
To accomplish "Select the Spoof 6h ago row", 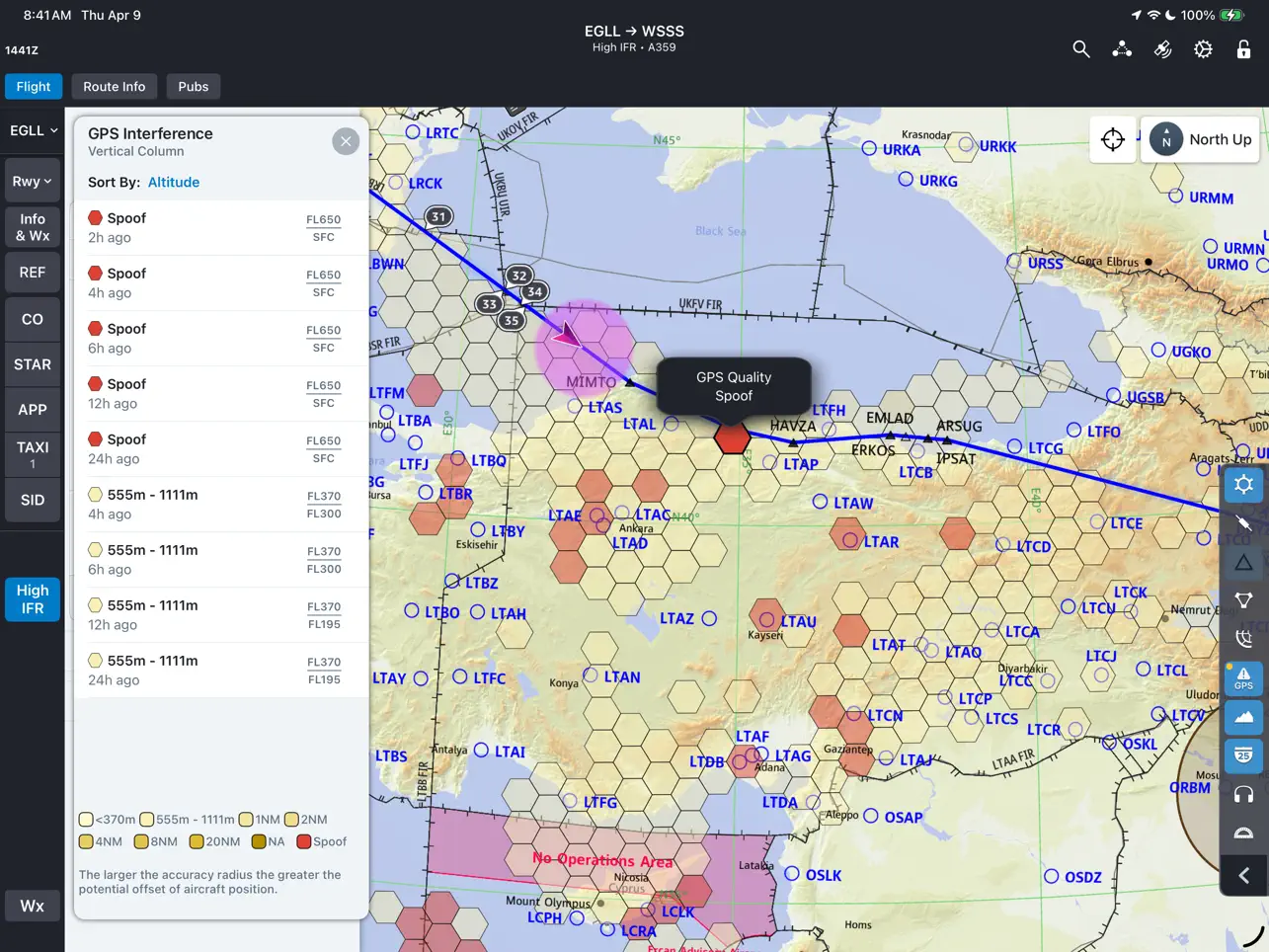I will click(221, 339).
